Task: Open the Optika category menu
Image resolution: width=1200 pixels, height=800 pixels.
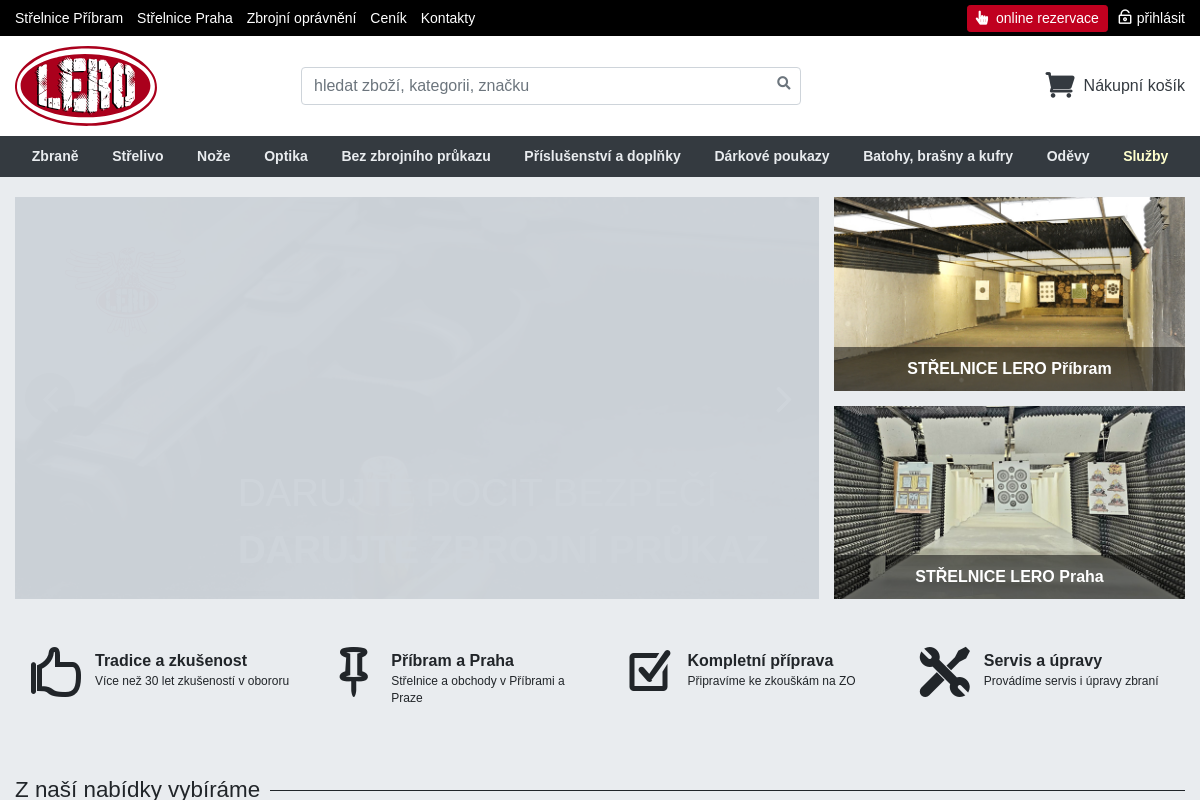Action: [286, 156]
